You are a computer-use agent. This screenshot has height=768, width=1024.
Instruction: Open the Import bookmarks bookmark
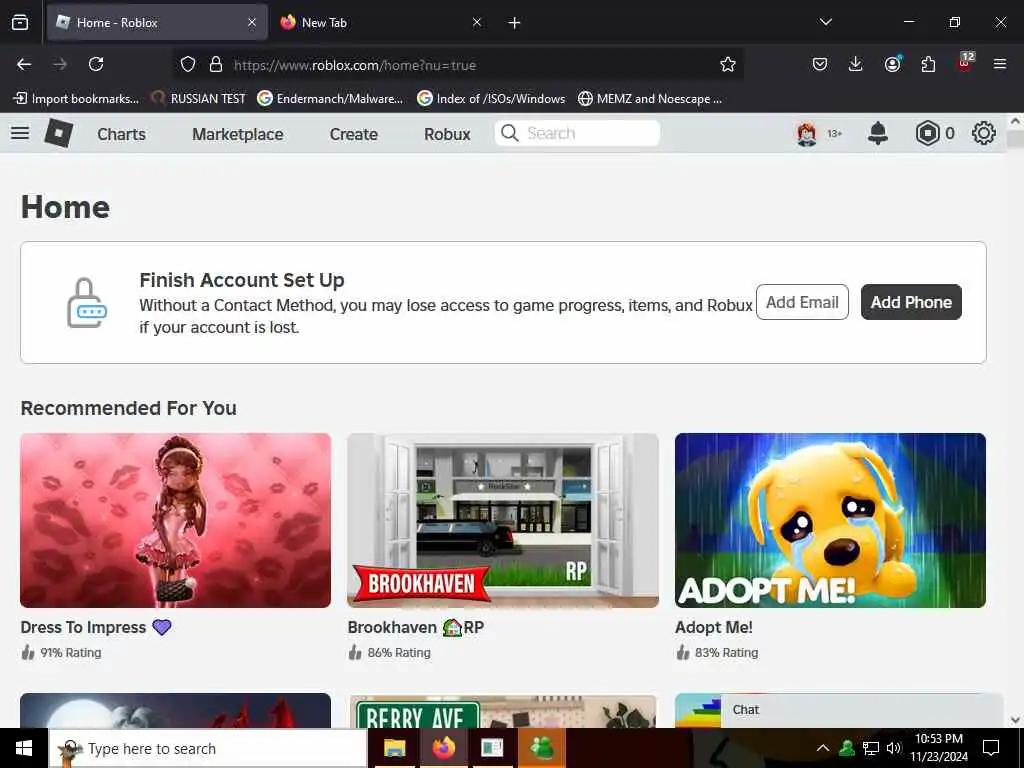tap(76, 99)
